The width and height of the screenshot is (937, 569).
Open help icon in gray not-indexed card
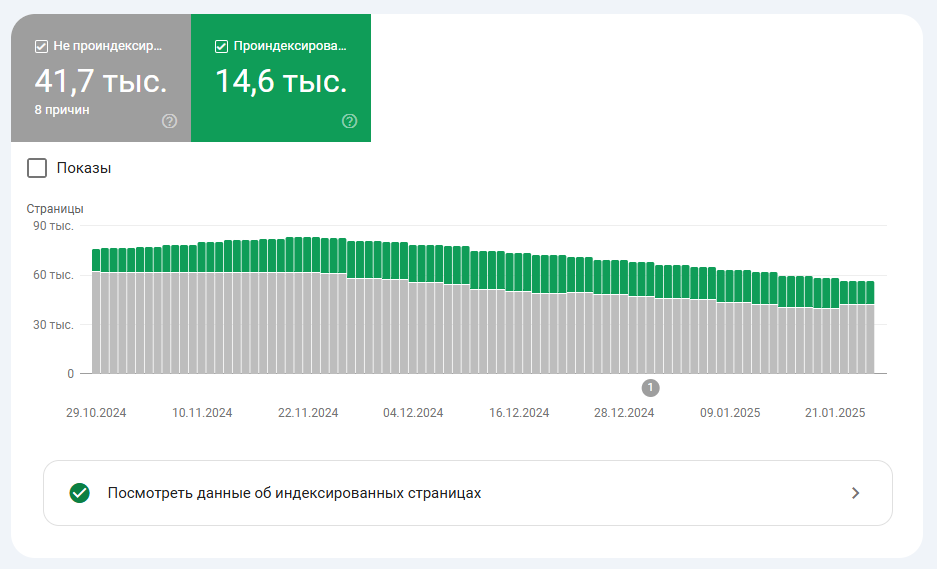pos(169,121)
